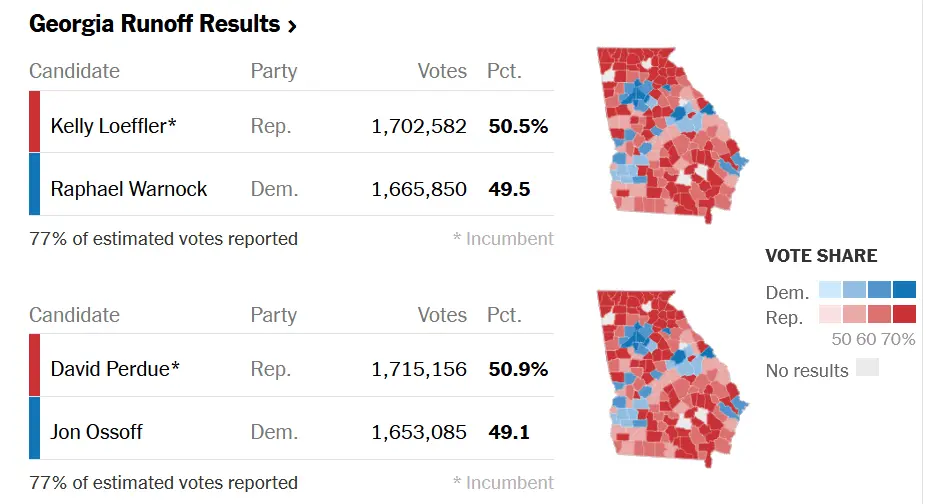The image size is (926, 504).
Task: Click Perdue's 50.9% percentage
Action: pos(518,369)
